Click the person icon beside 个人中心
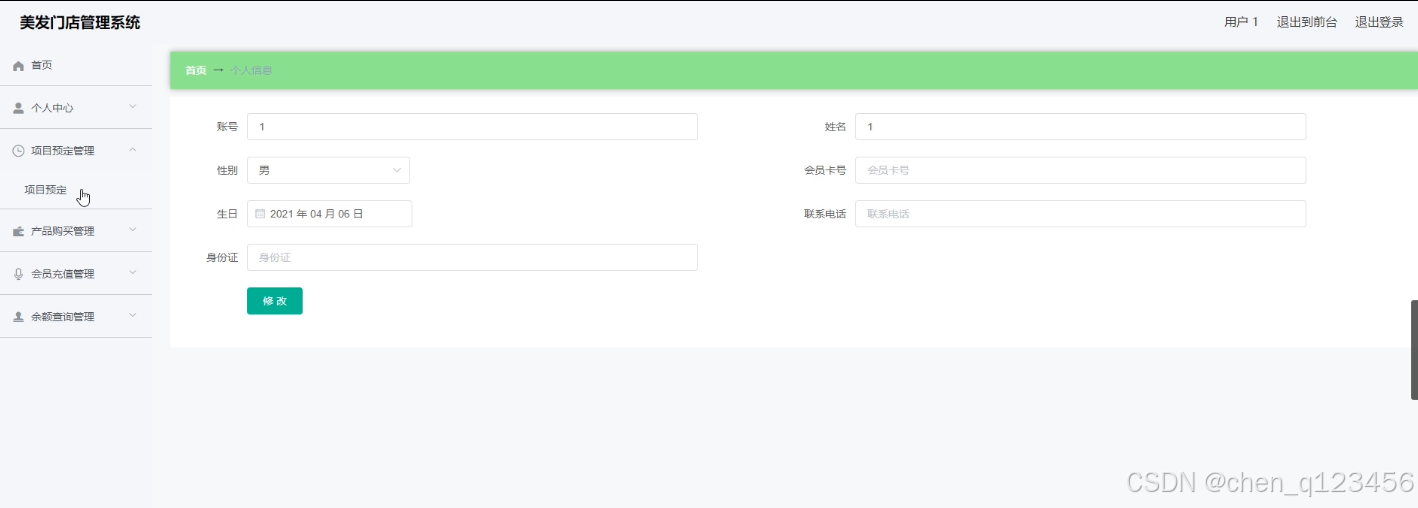Image resolution: width=1418 pixels, height=508 pixels. click(x=18, y=108)
